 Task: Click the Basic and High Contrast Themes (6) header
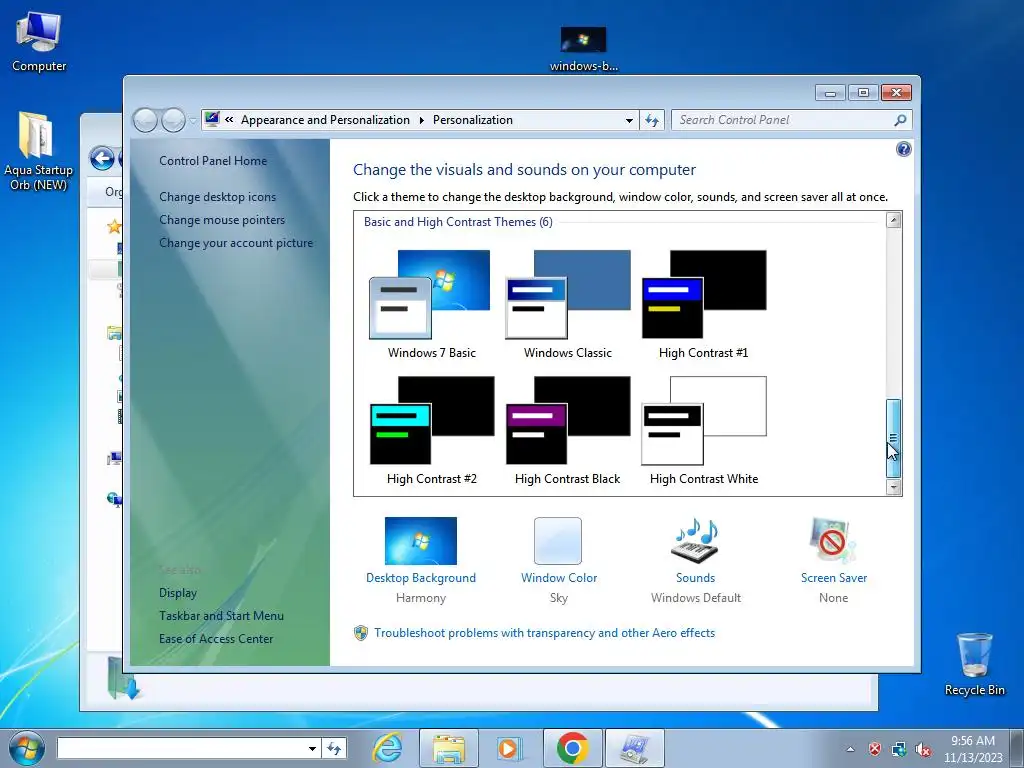(x=458, y=222)
